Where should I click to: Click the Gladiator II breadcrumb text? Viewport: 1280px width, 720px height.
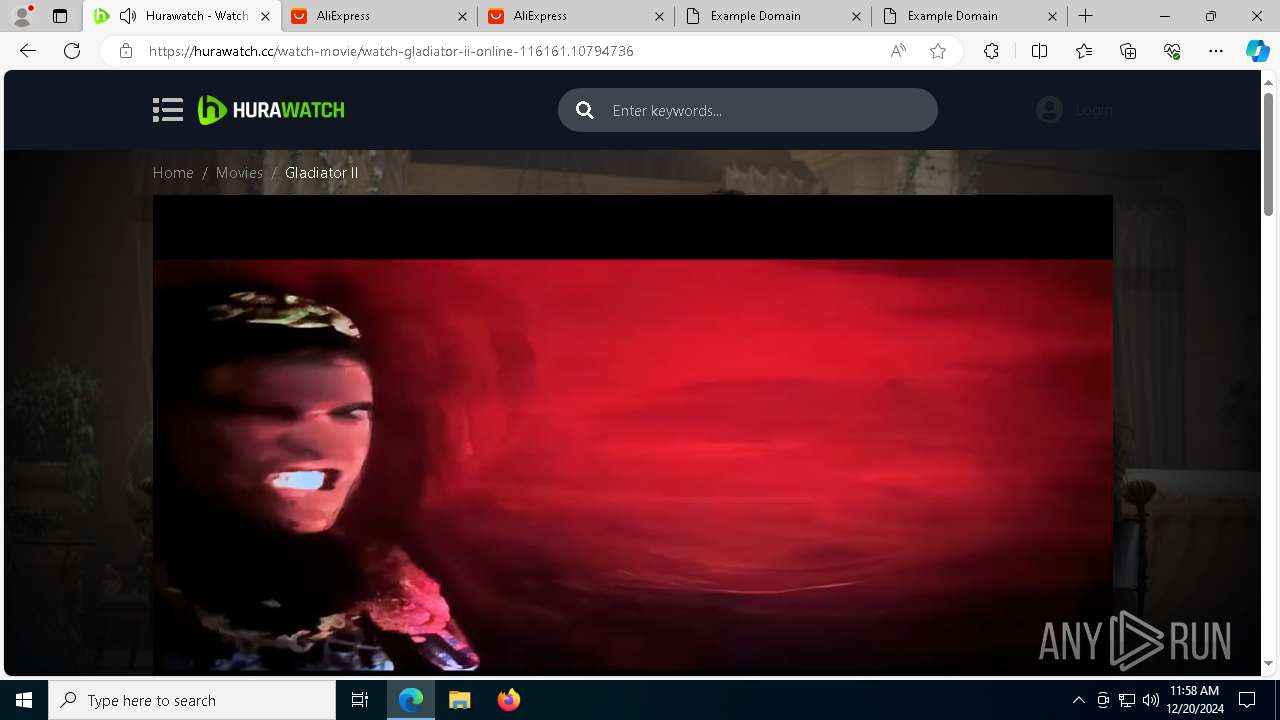click(321, 173)
